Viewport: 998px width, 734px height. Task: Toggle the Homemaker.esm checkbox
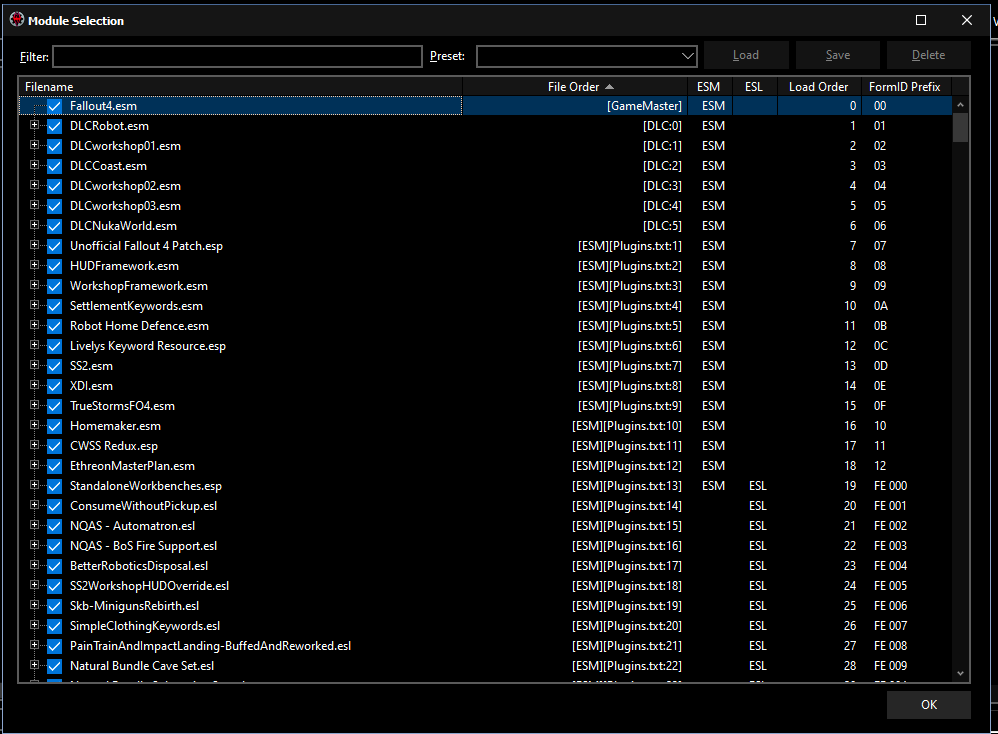click(x=55, y=426)
